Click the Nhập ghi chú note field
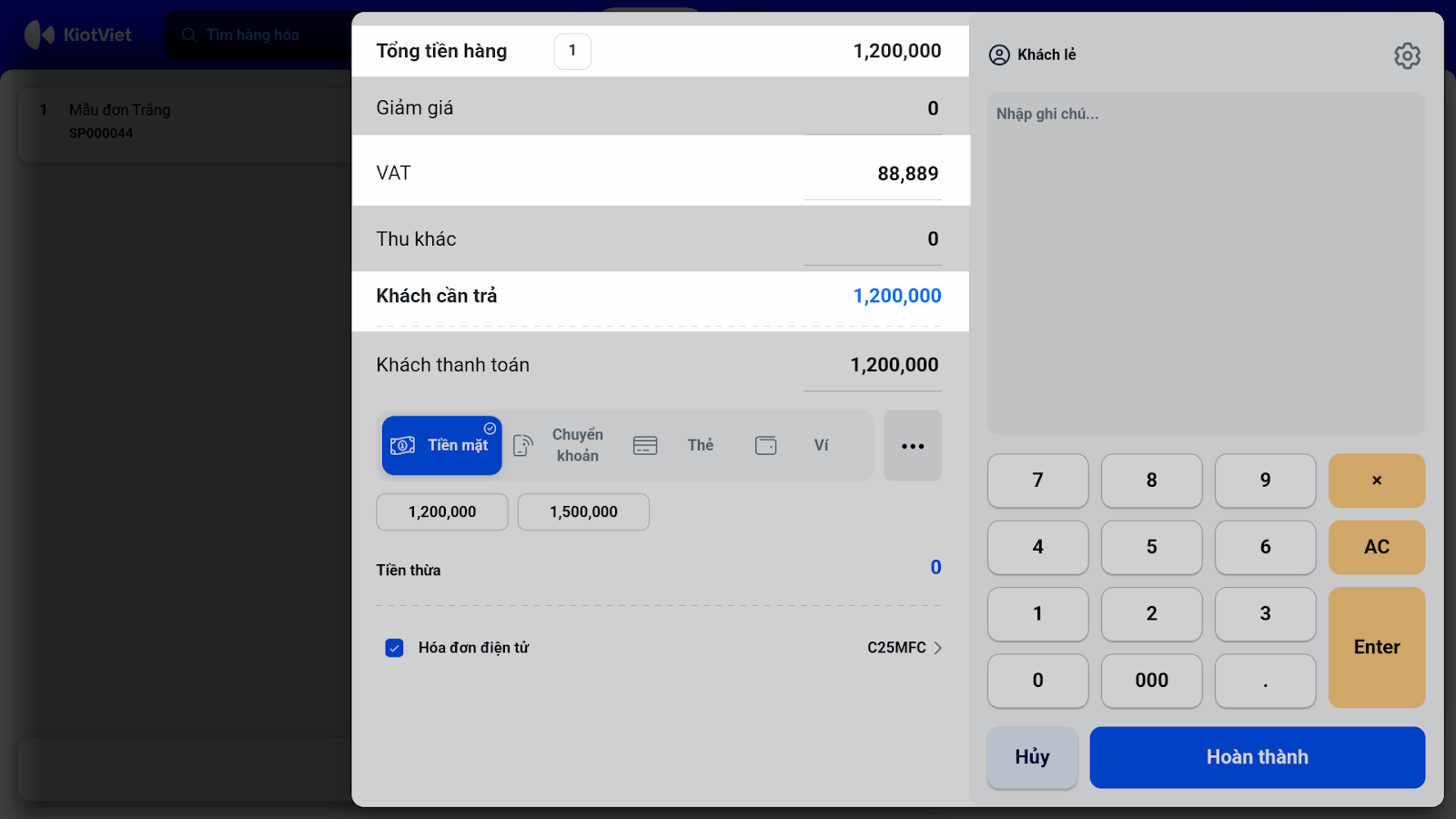 [1207, 263]
